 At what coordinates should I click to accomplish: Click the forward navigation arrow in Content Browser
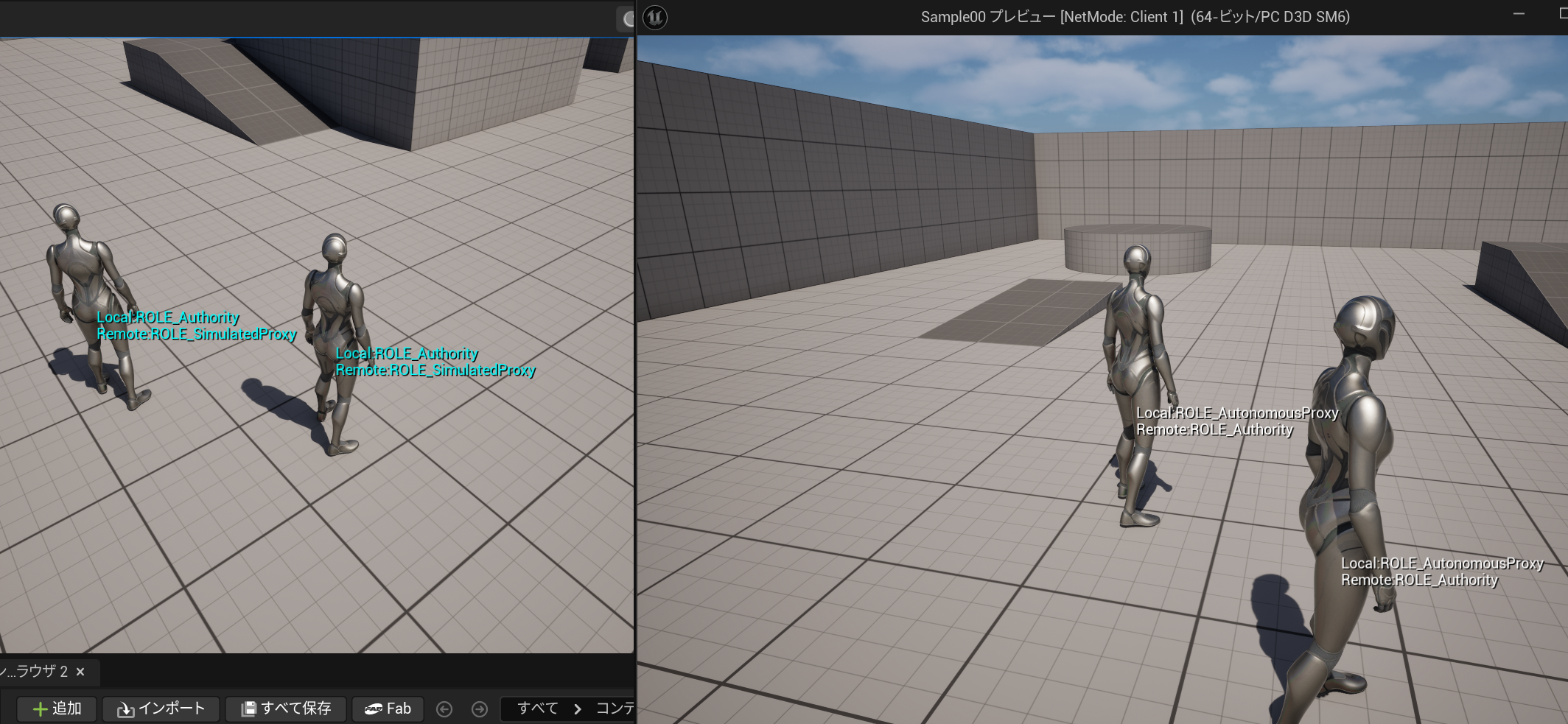[480, 708]
